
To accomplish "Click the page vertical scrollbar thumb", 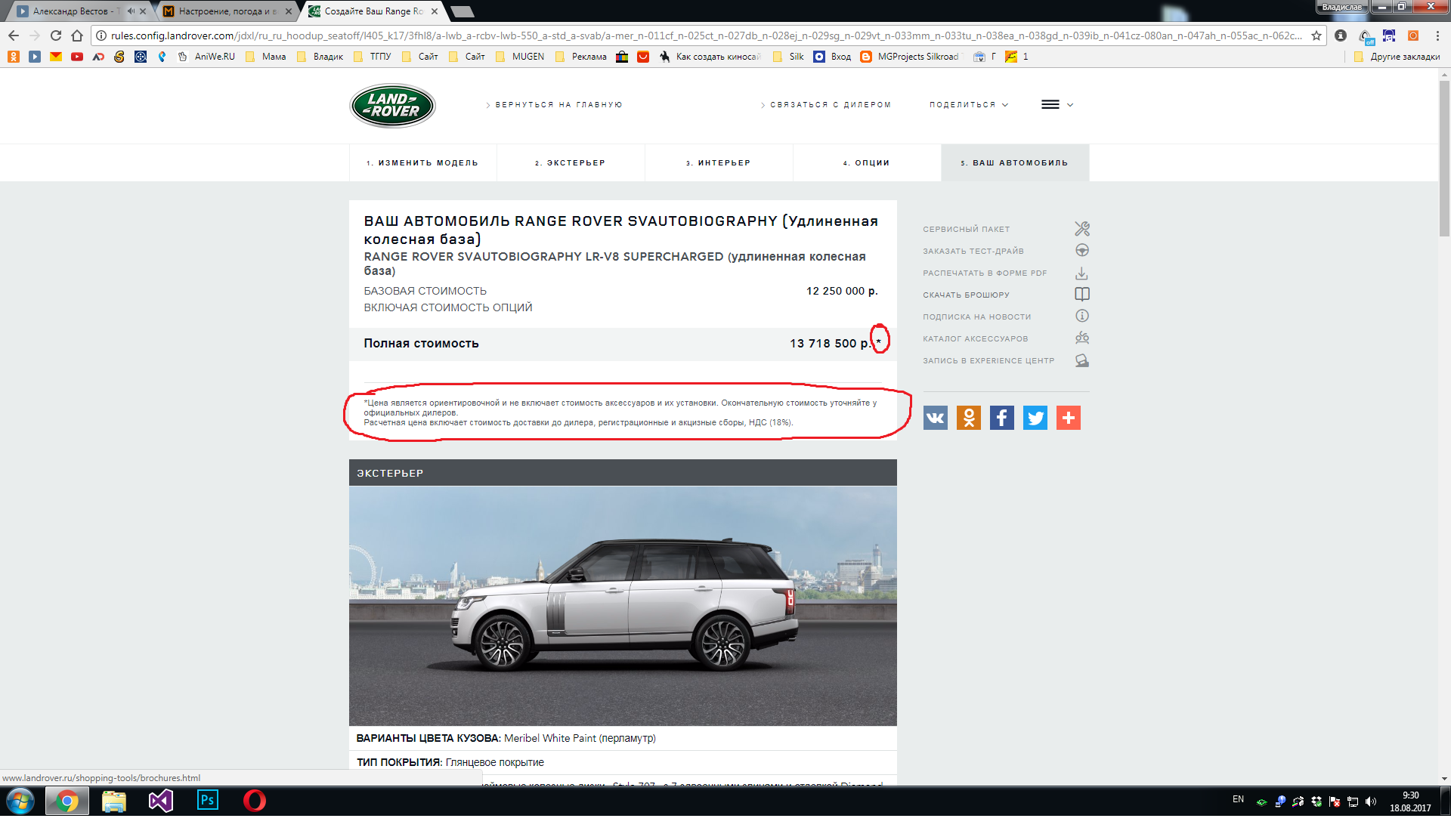I will (x=1444, y=159).
